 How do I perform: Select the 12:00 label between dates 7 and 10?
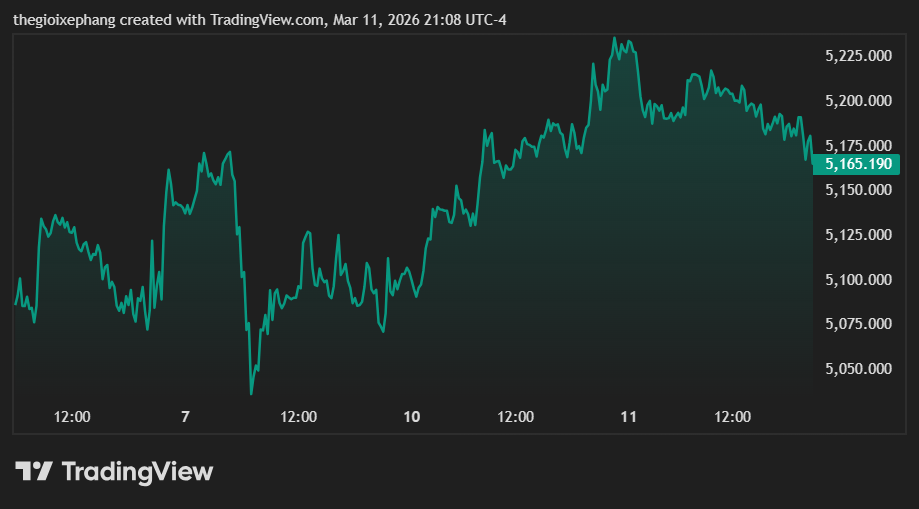tap(298, 416)
